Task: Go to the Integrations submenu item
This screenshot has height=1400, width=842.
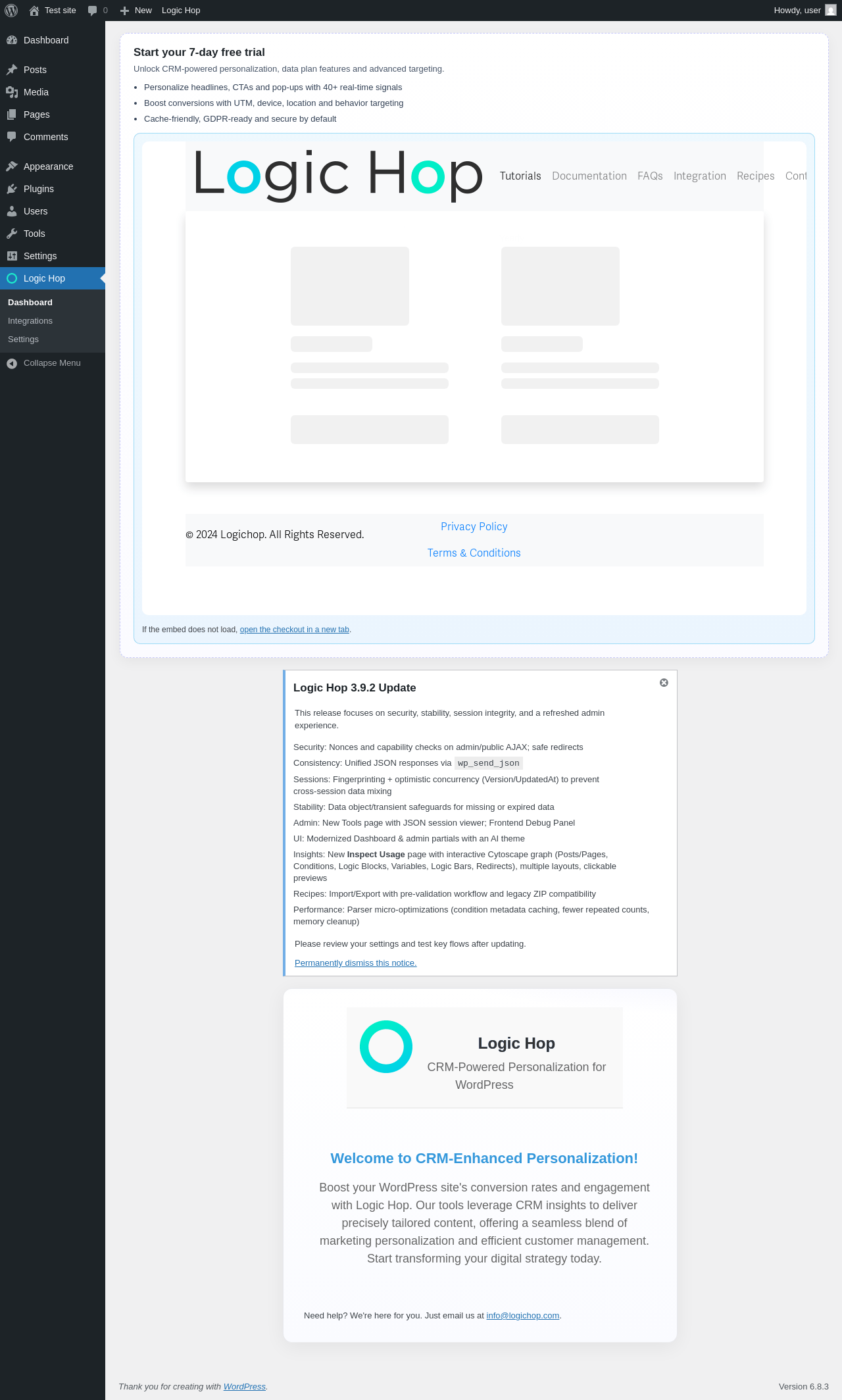Action: coord(30,321)
